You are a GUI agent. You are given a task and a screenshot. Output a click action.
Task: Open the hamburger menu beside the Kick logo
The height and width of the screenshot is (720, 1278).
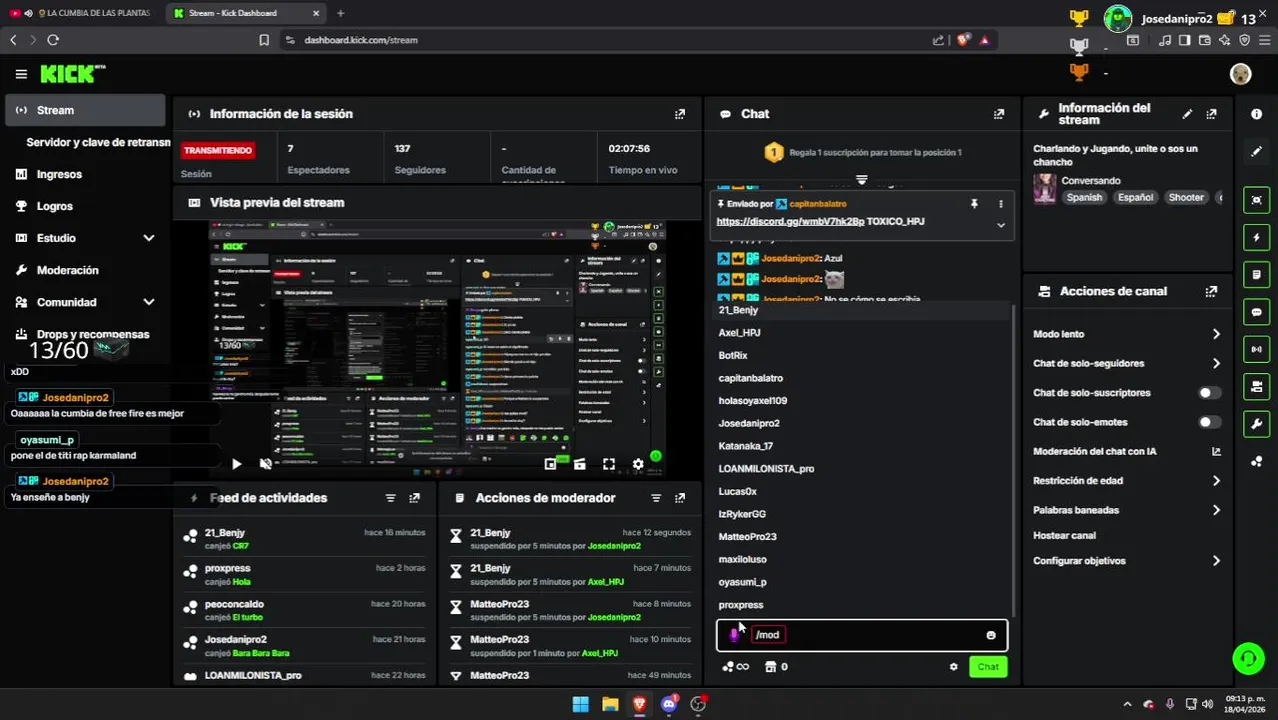(x=21, y=74)
